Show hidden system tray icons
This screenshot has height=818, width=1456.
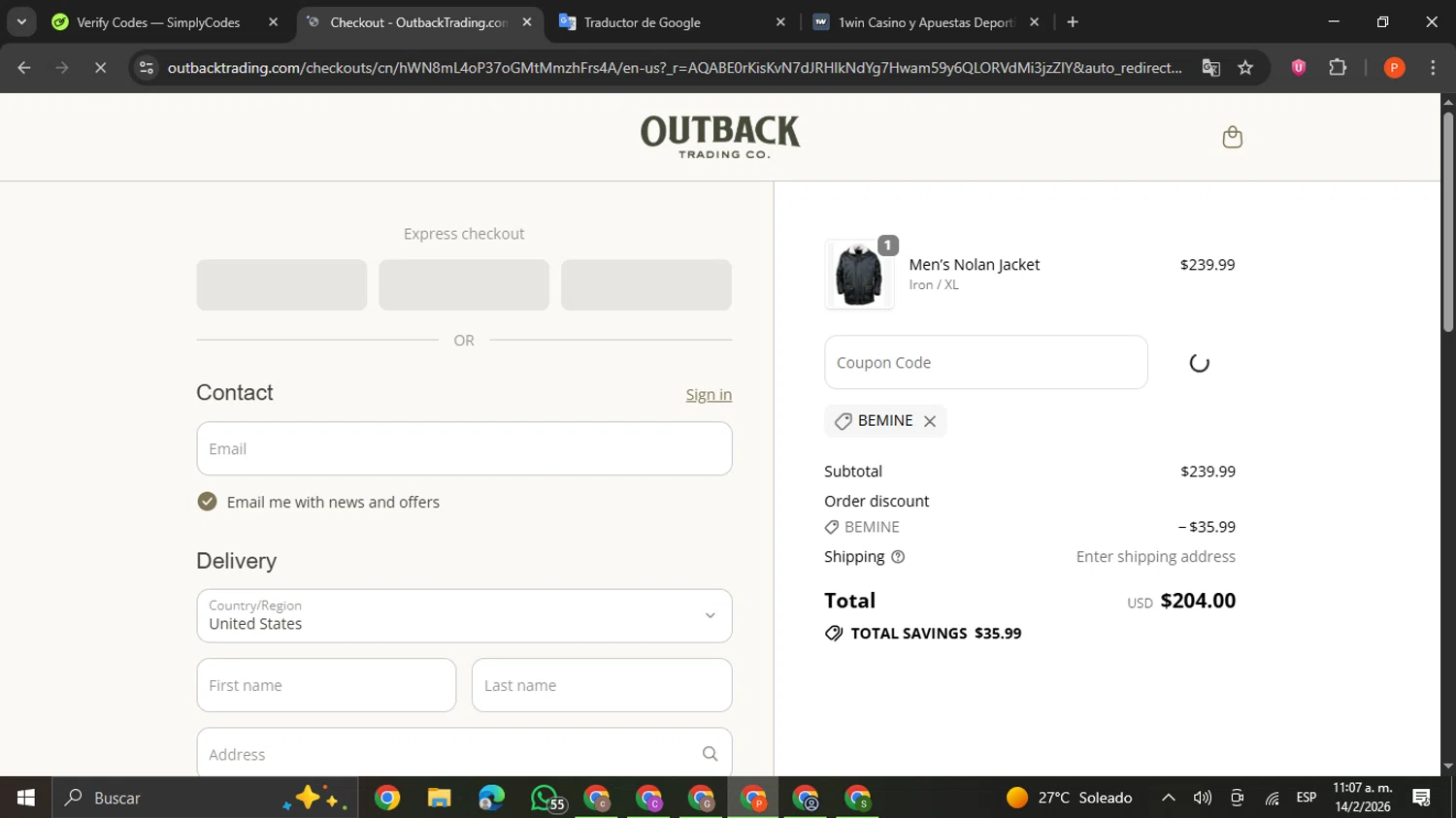coord(1169,798)
